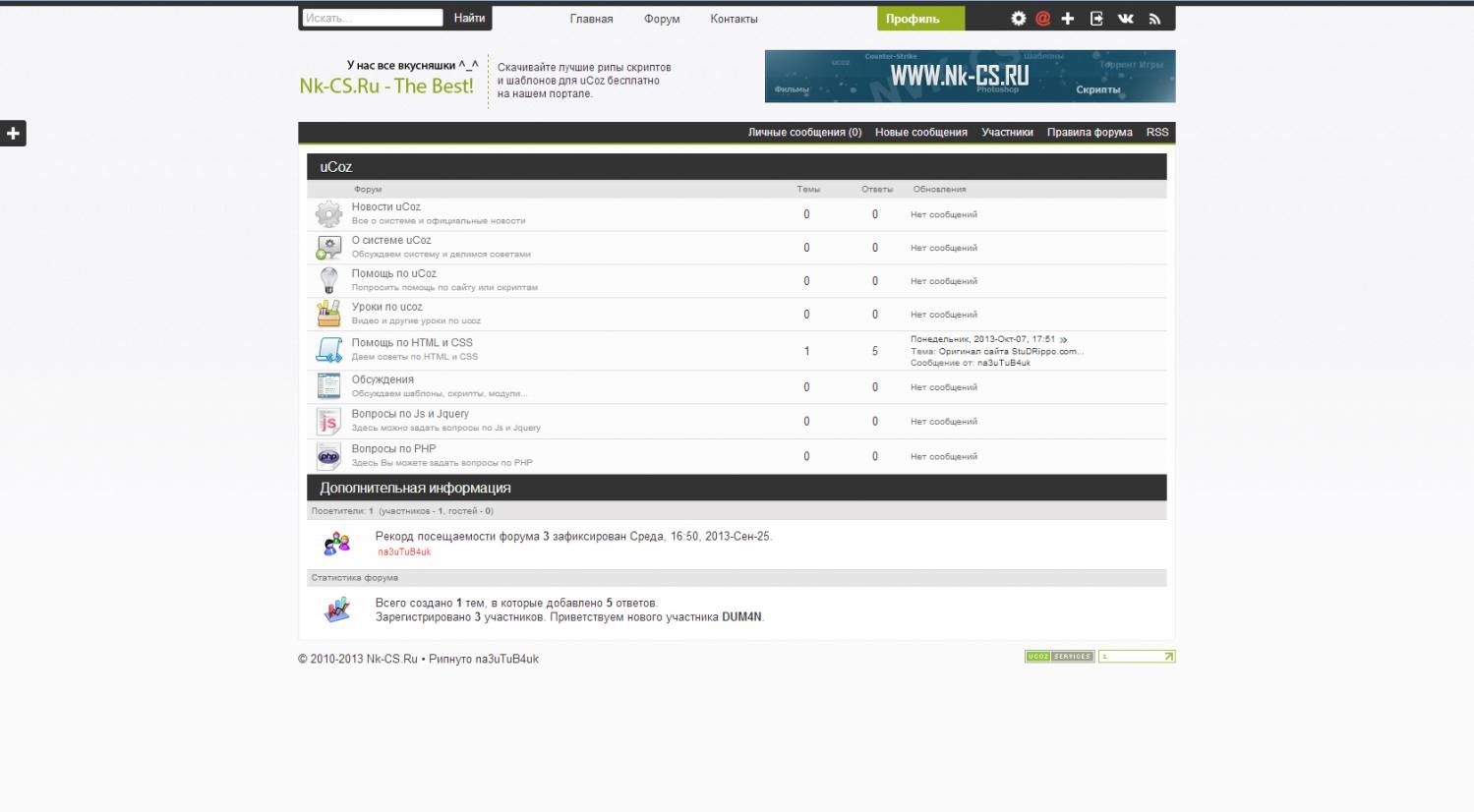Click the Дополнительная информация header
The image size is (1474, 812).
(415, 489)
